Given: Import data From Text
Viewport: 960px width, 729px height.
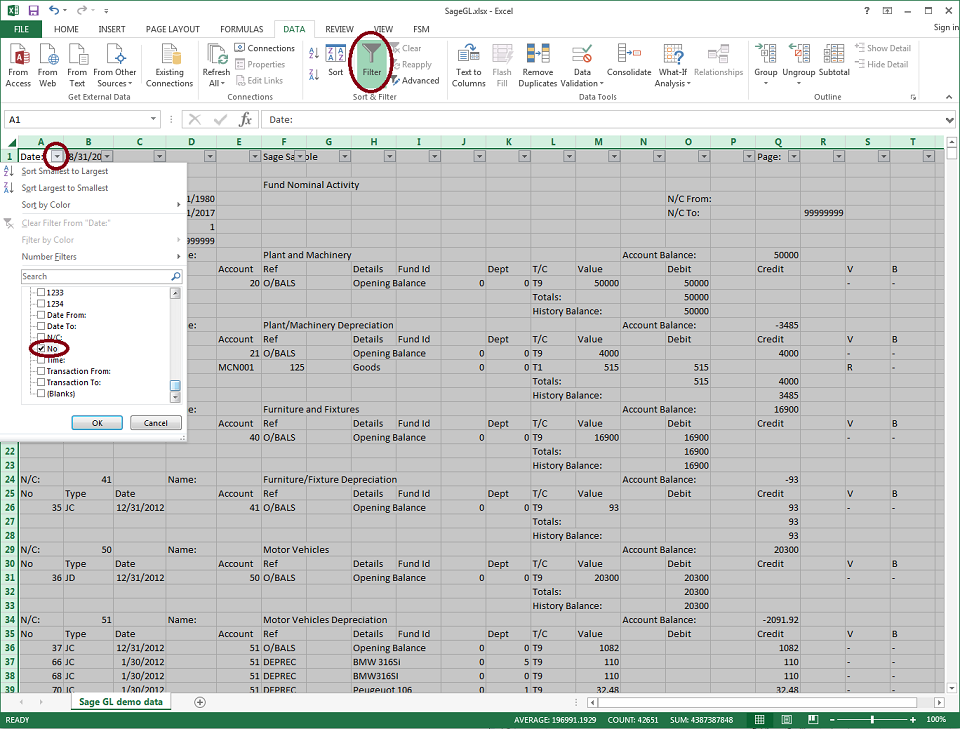Looking at the screenshot, I should [77, 66].
